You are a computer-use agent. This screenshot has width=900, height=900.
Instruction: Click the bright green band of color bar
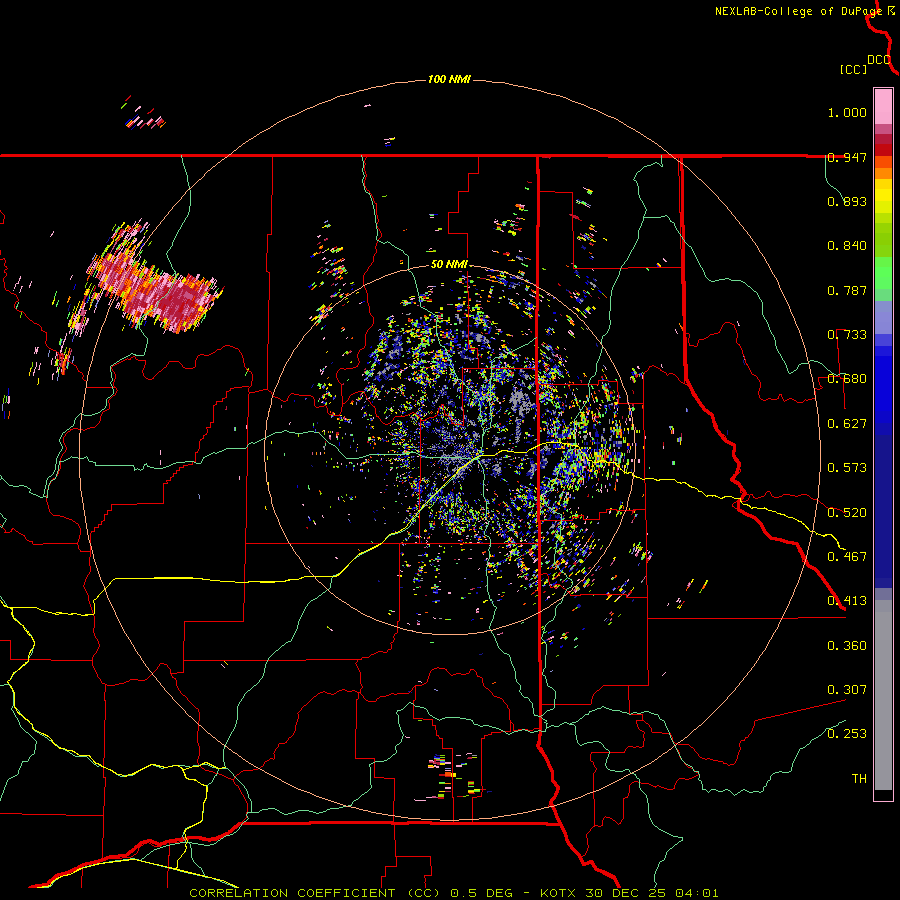tap(883, 271)
